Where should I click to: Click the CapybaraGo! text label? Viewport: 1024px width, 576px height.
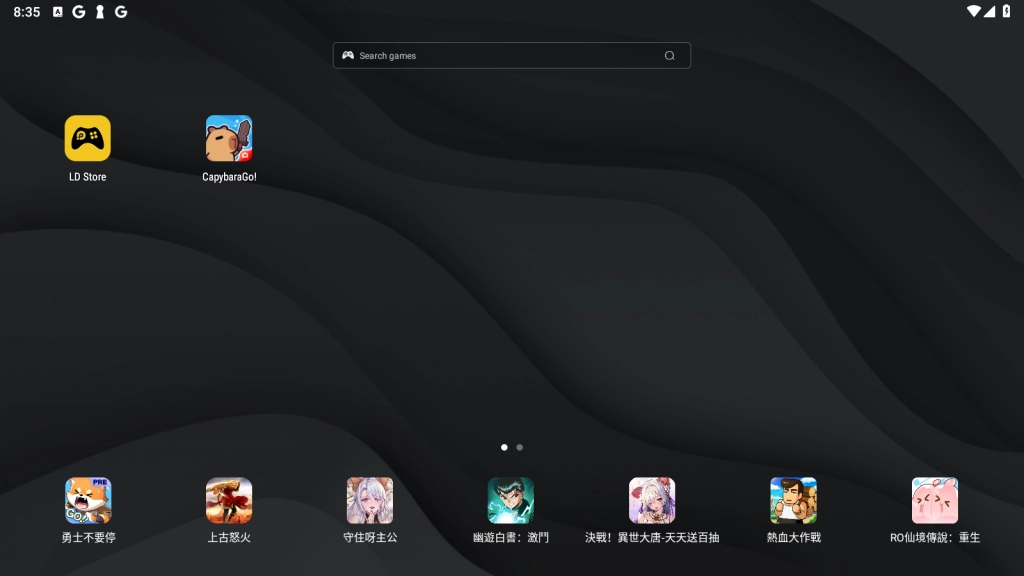point(229,177)
